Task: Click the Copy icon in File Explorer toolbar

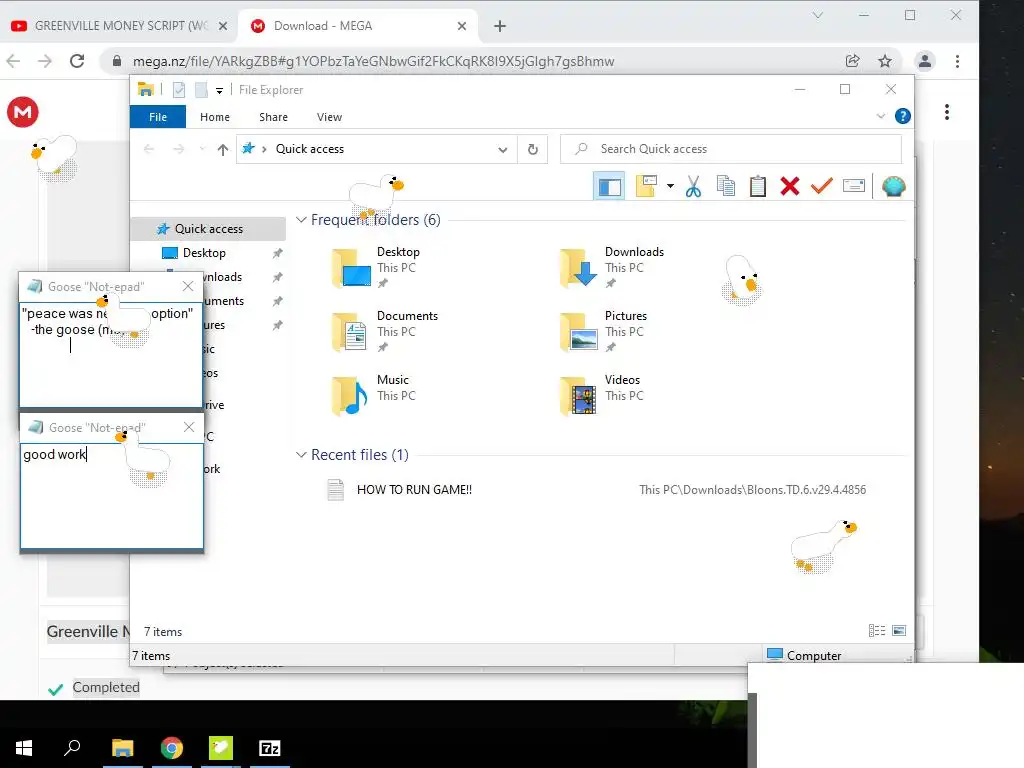Action: tap(726, 187)
